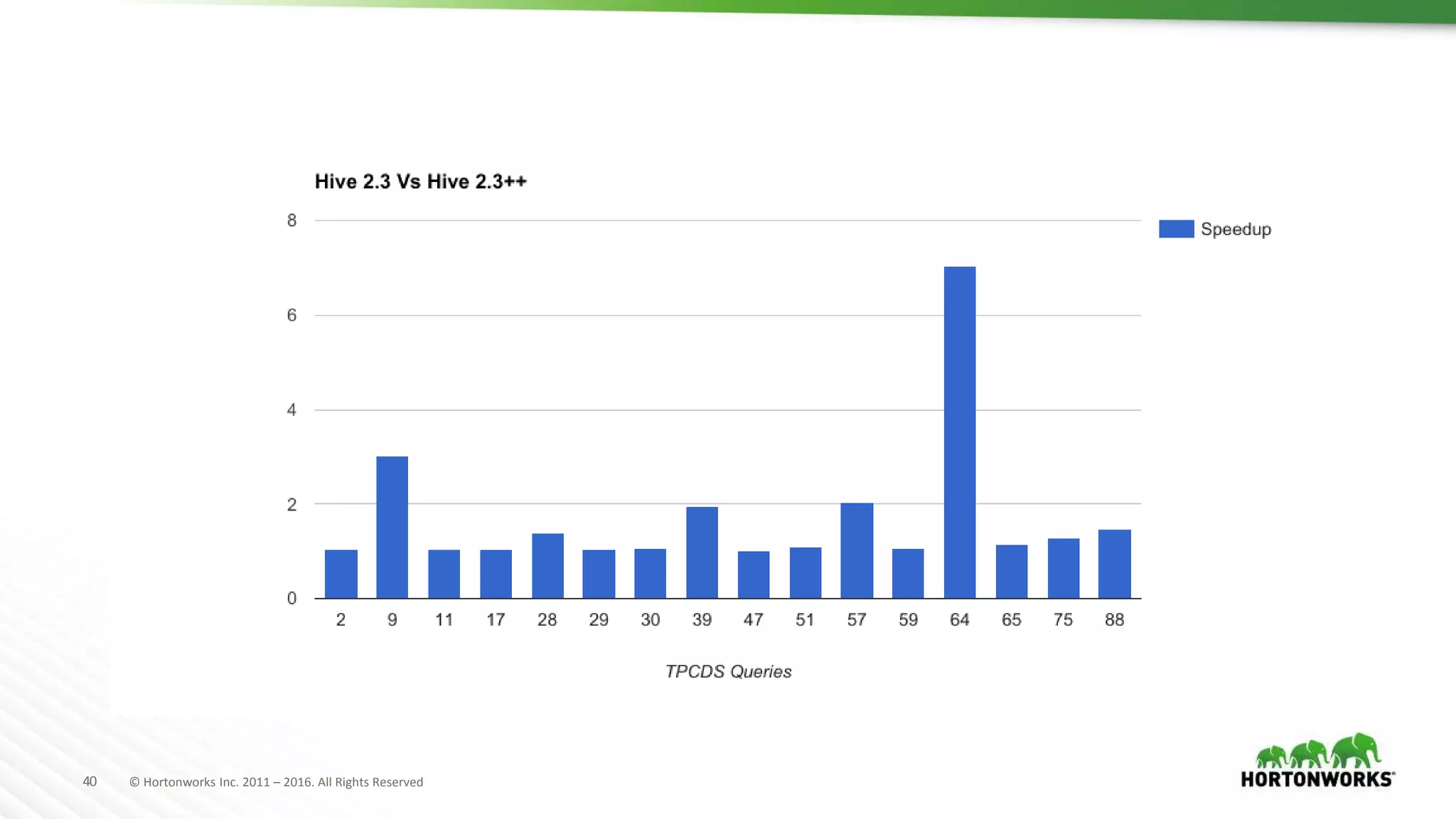Click the TPCDS Queries axis title
The width and height of the screenshot is (1456, 819).
coord(728,671)
